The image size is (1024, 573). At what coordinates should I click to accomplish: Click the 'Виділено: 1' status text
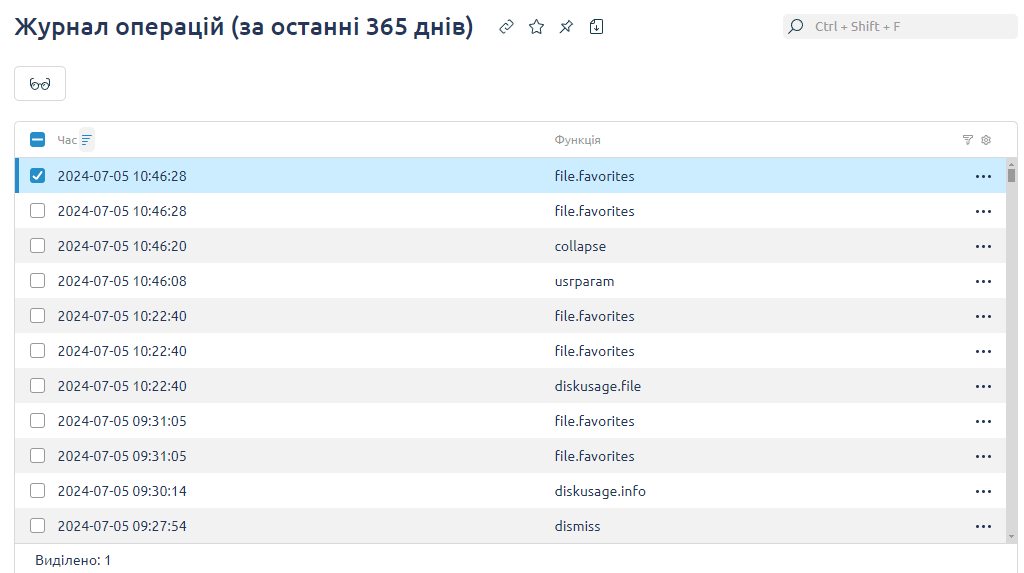point(73,560)
